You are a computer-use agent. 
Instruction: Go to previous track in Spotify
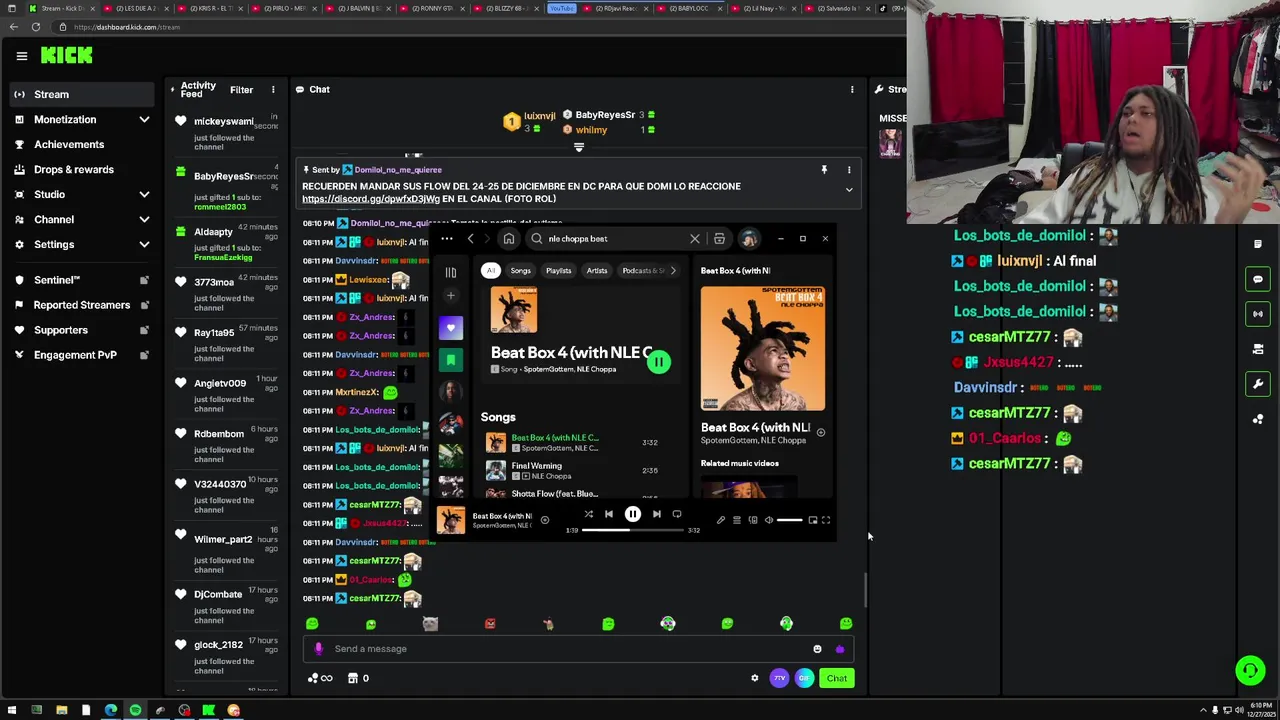tap(609, 514)
